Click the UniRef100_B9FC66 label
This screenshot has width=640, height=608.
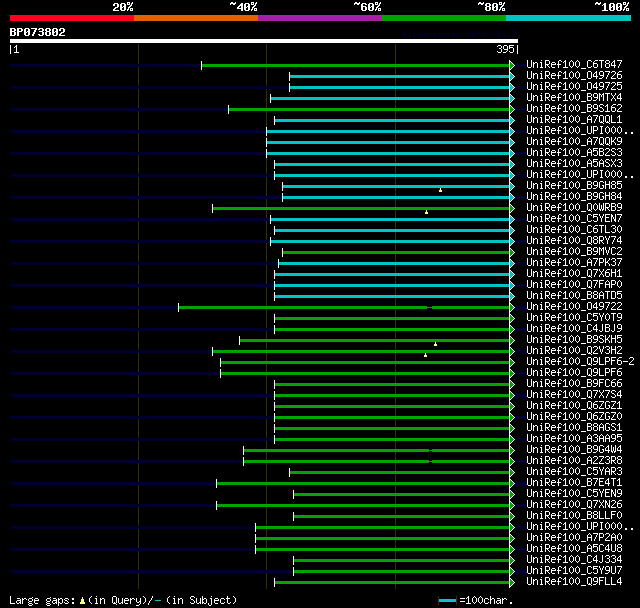[x=574, y=384]
